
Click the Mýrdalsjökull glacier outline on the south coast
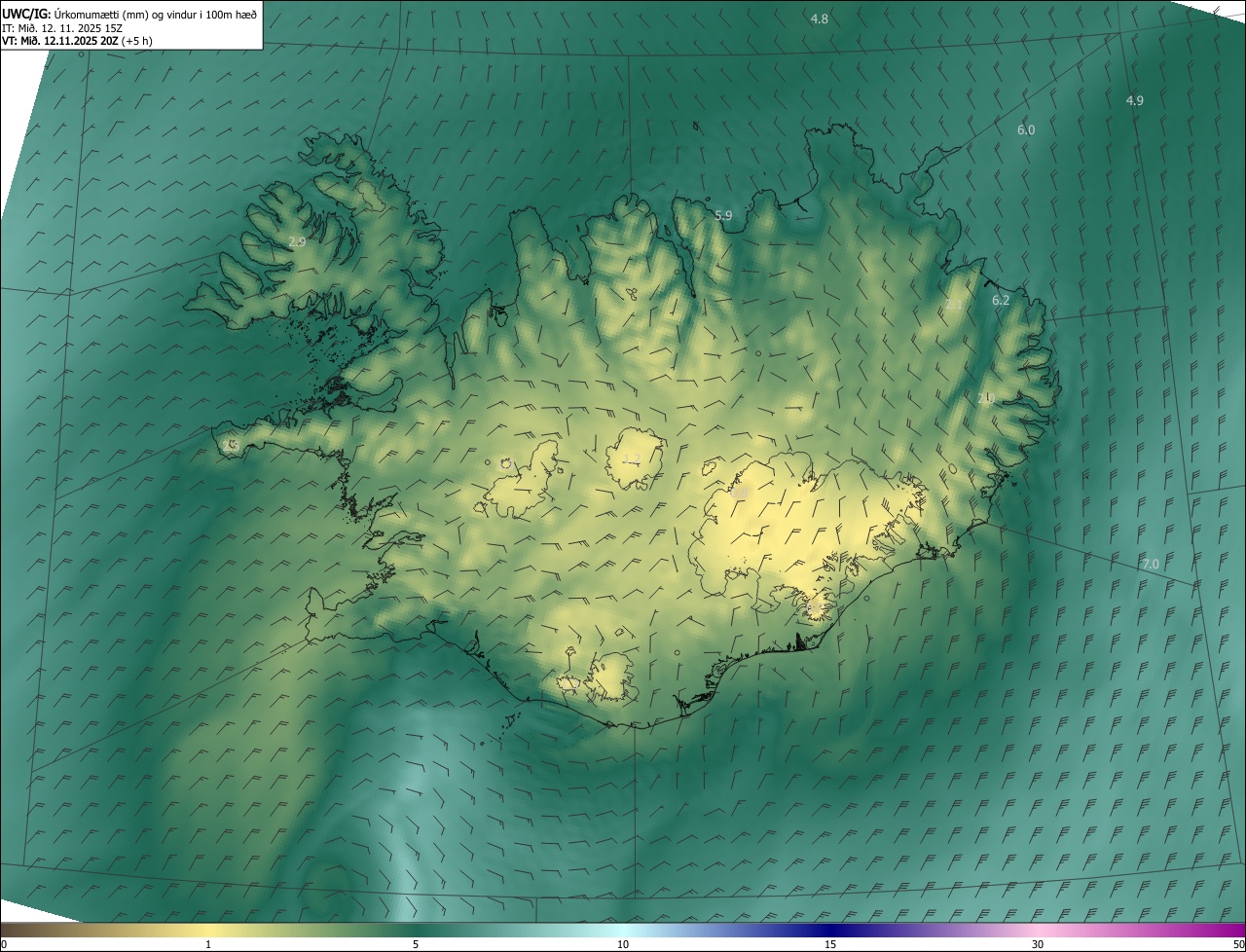click(611, 677)
